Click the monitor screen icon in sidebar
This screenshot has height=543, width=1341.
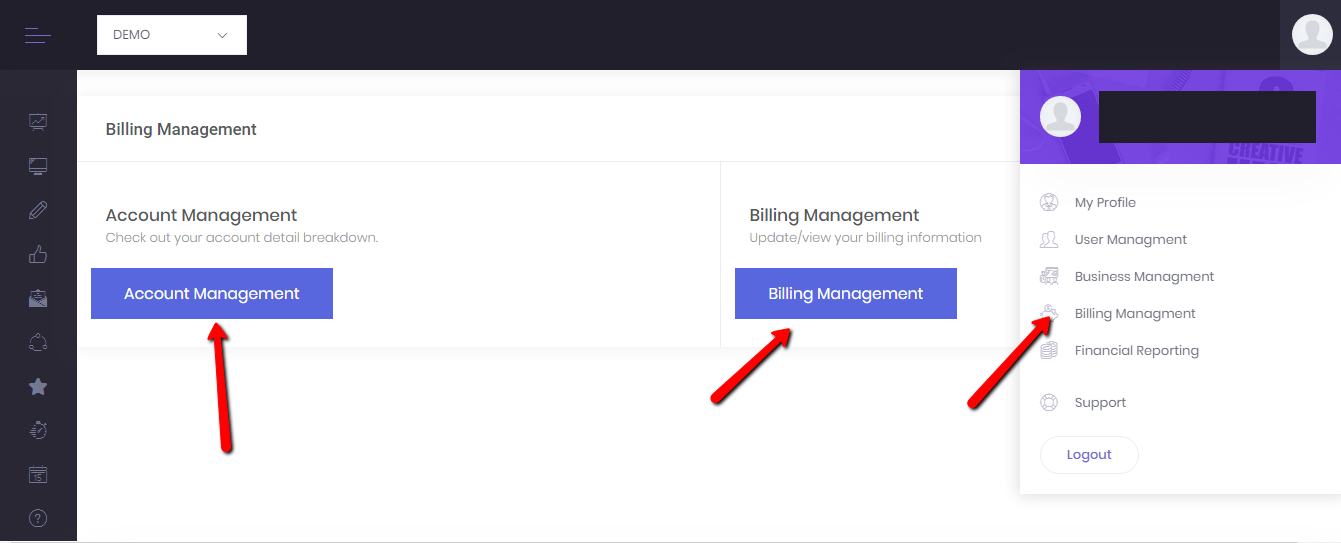pos(38,166)
